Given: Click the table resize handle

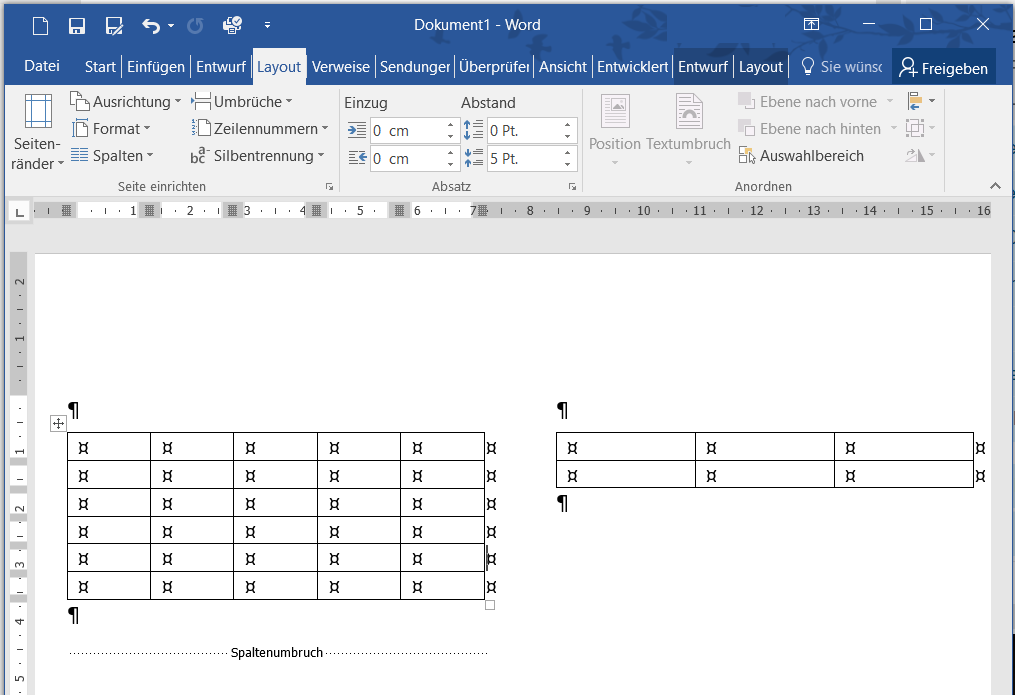Looking at the screenshot, I should (x=490, y=605).
